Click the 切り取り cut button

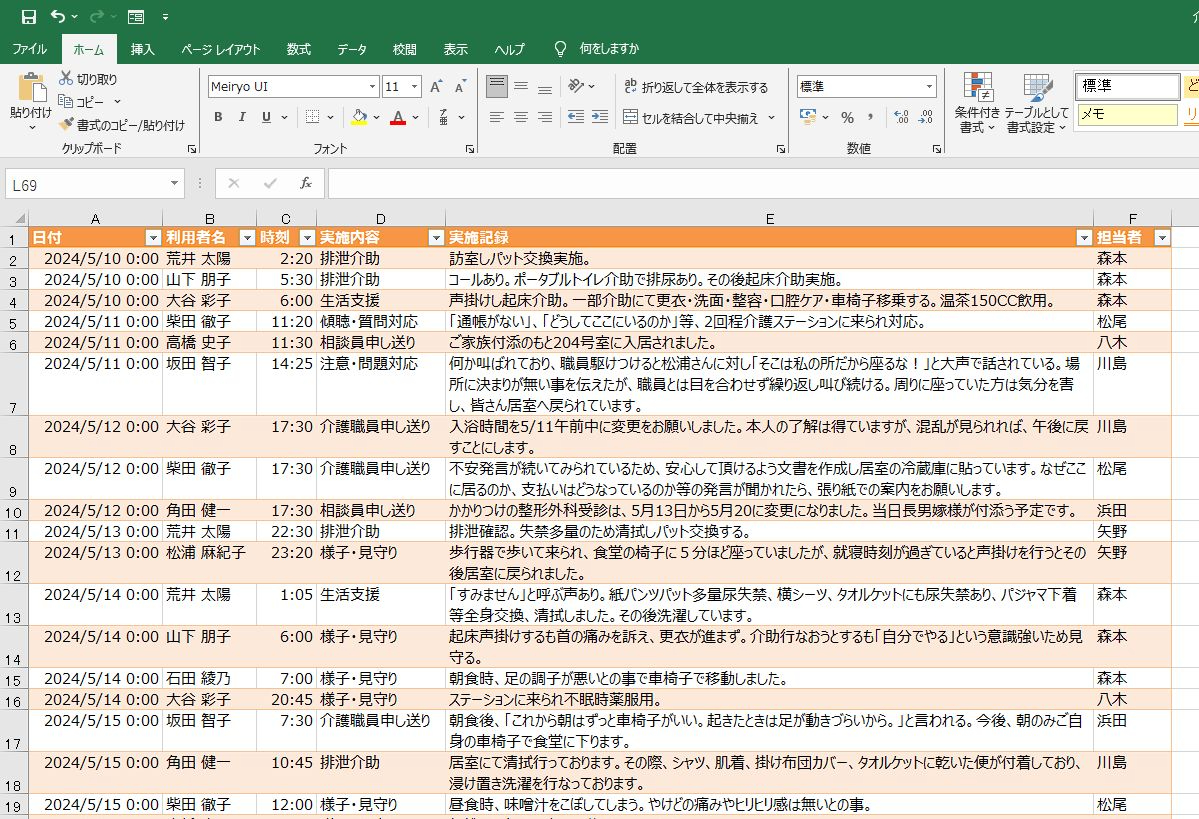tap(88, 79)
